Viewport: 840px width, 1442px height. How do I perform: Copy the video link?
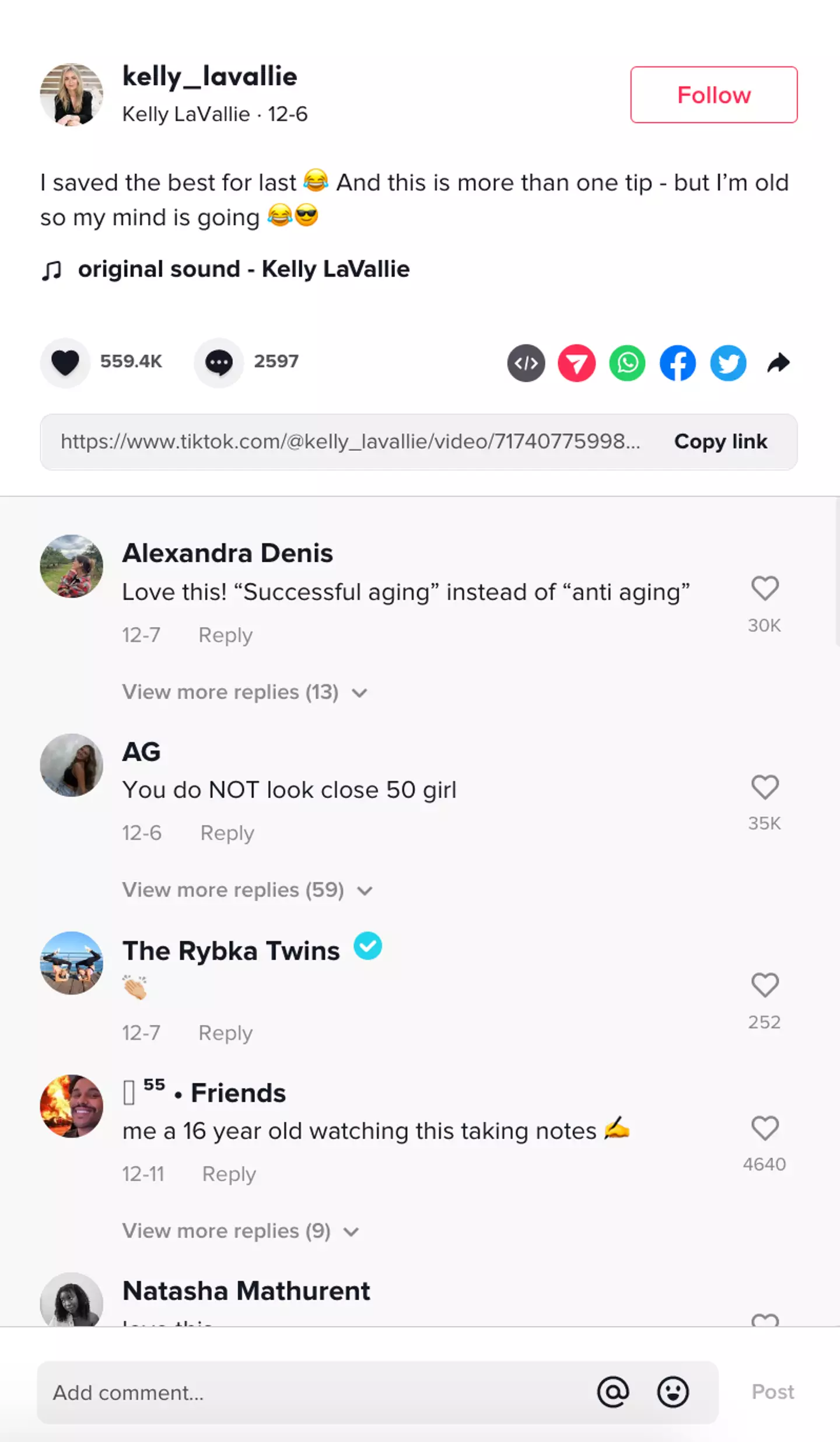tap(720, 442)
